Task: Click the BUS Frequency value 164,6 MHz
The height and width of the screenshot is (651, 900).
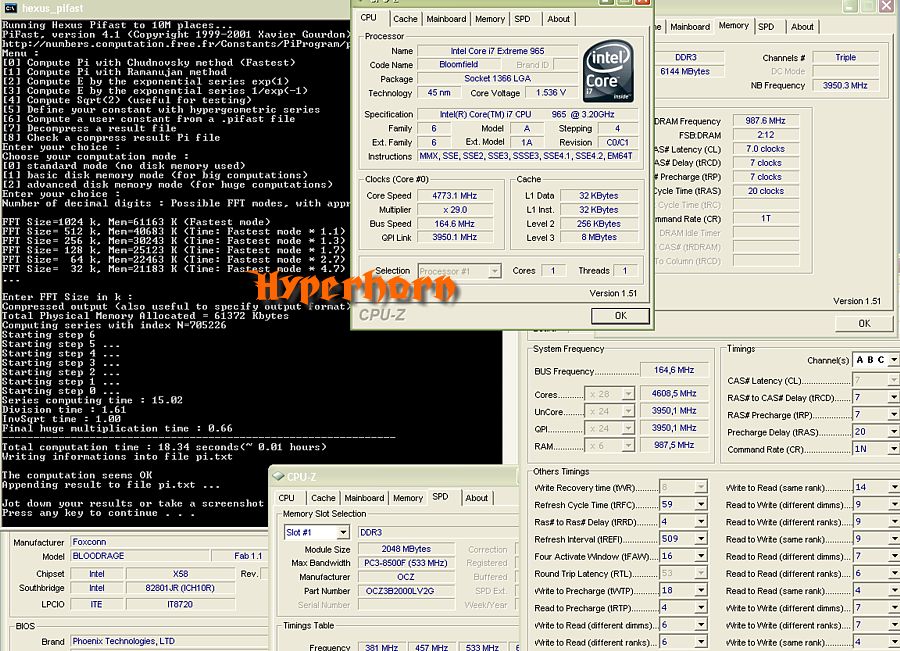Action: [674, 370]
